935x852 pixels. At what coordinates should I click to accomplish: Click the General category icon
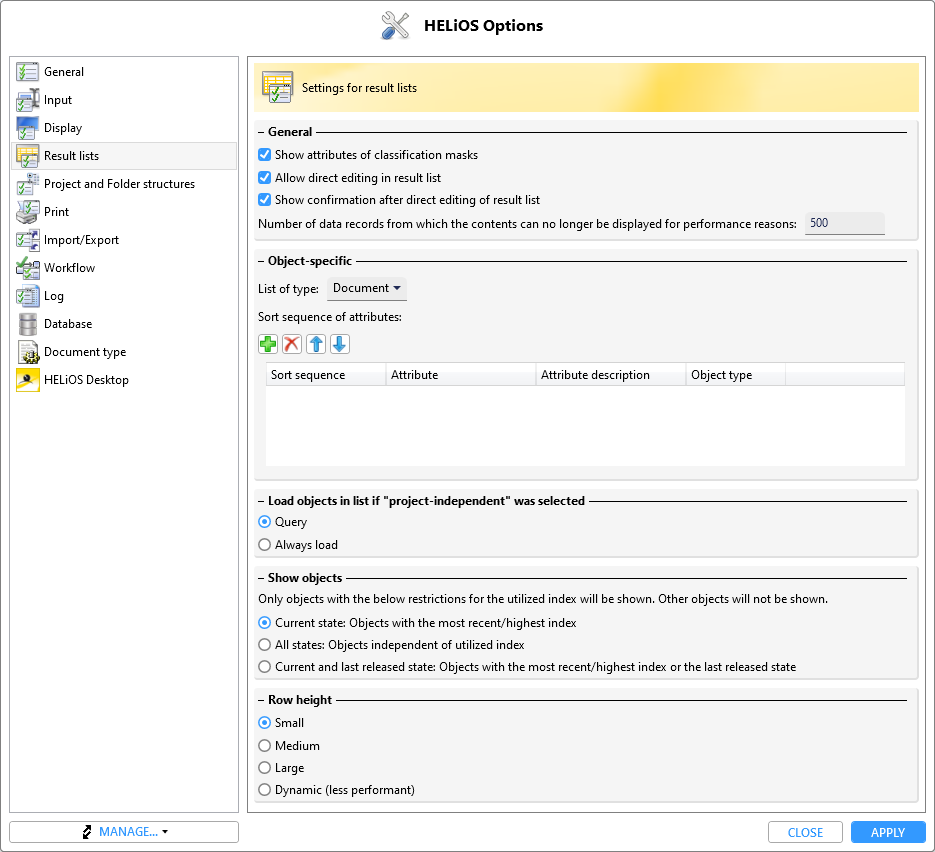point(27,72)
